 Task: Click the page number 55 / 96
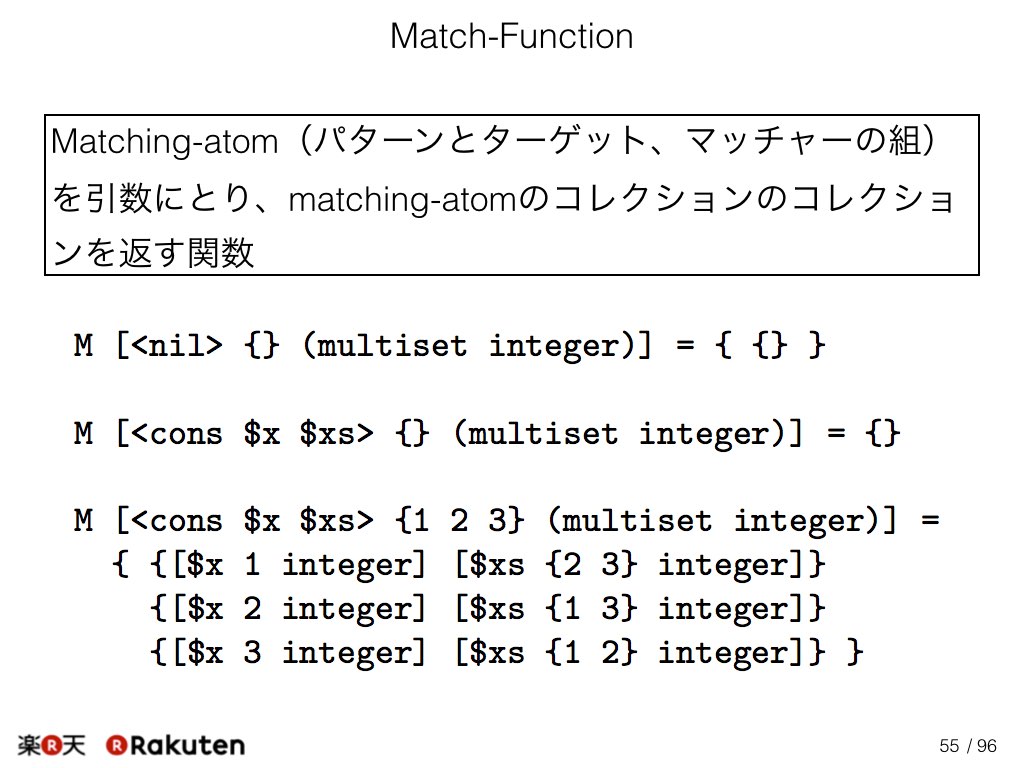[x=968, y=746]
